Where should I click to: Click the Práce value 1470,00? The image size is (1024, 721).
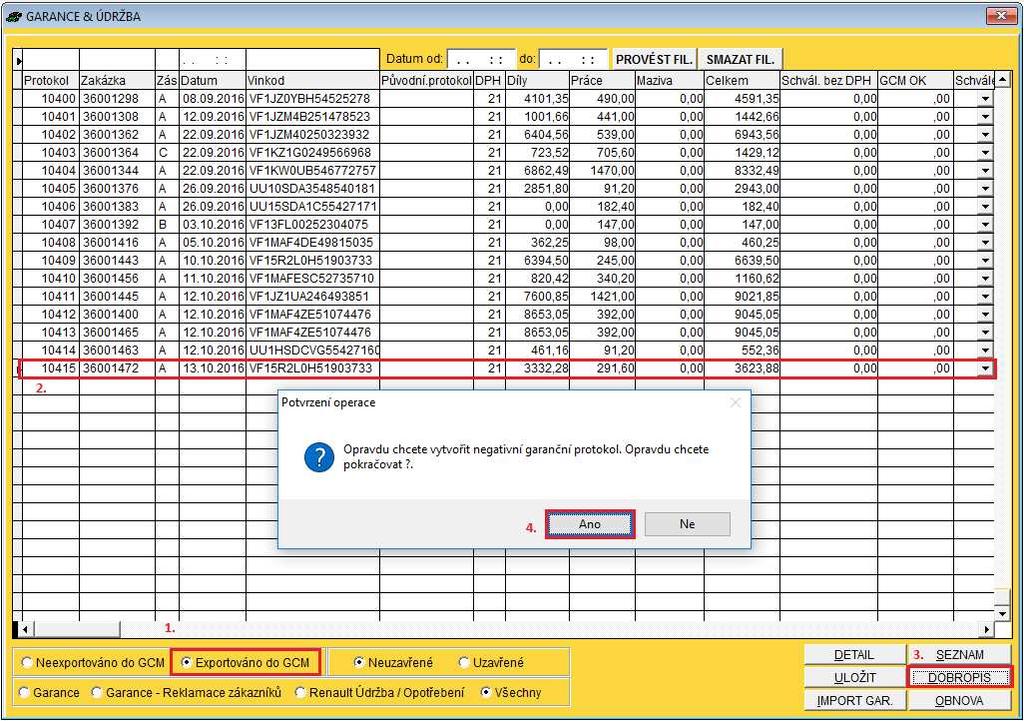pos(602,170)
